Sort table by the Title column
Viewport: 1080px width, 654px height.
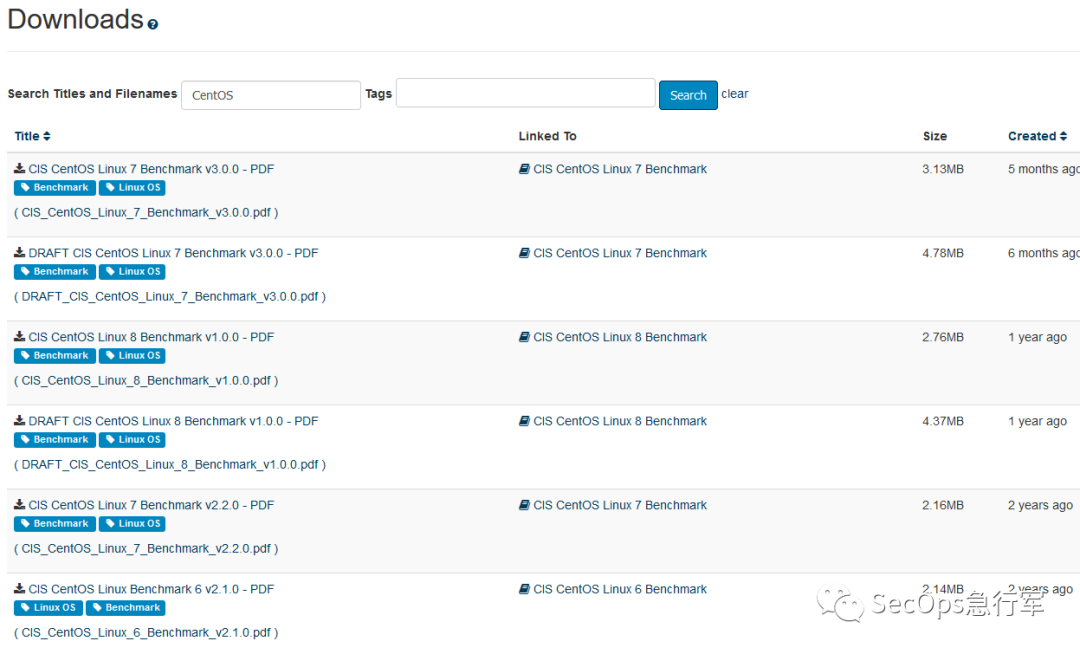pyautogui.click(x=32, y=136)
